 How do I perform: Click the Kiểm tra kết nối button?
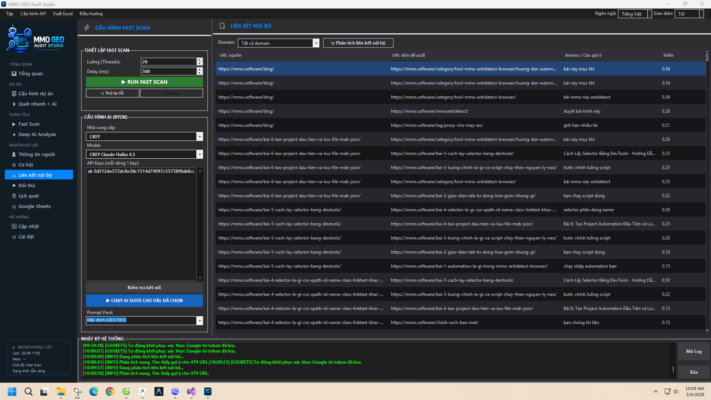coord(144,288)
